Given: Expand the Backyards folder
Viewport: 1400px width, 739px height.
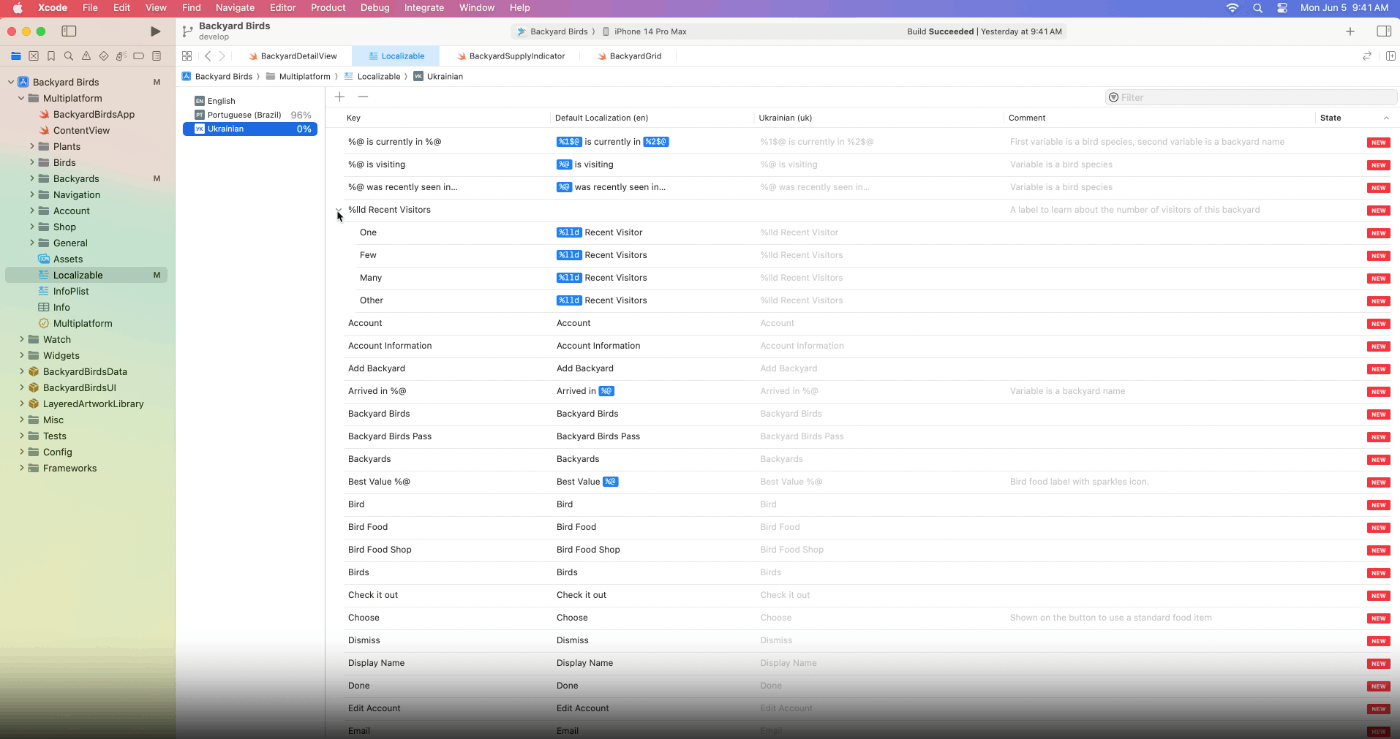Looking at the screenshot, I should click(x=32, y=178).
